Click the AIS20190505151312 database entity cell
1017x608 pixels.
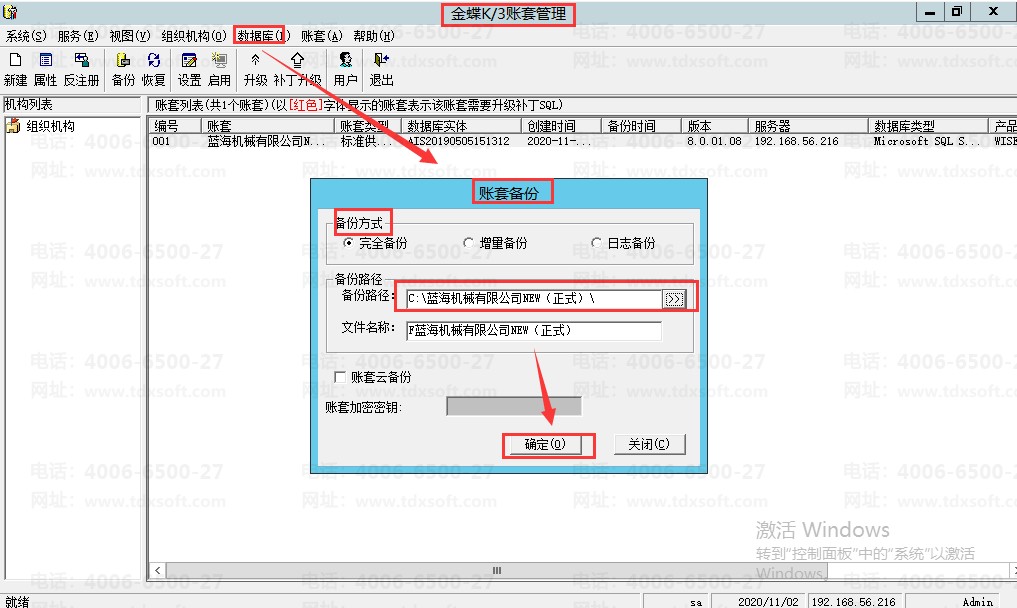[x=458, y=141]
